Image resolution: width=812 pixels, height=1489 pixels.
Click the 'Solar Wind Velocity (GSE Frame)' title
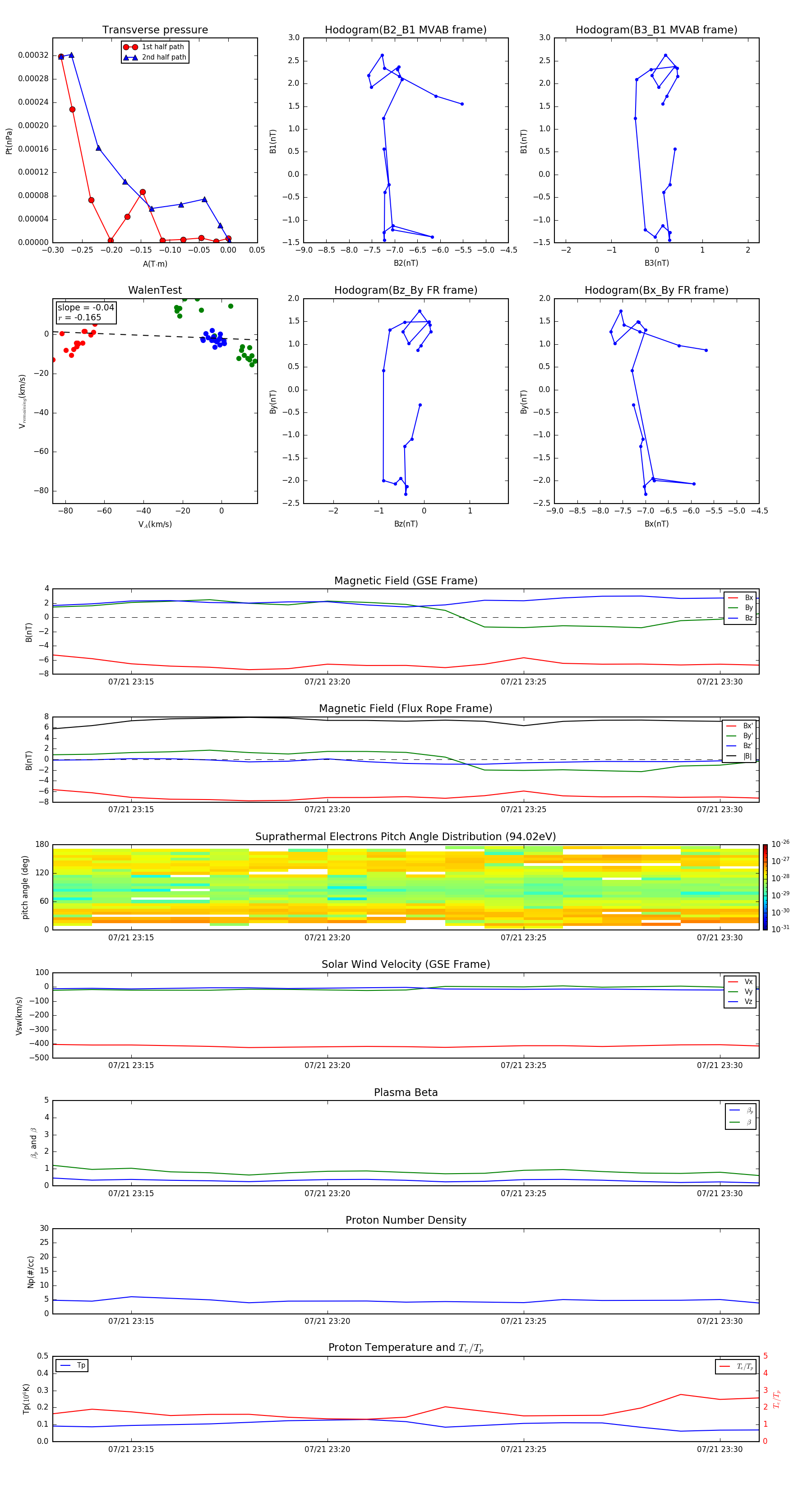click(406, 964)
